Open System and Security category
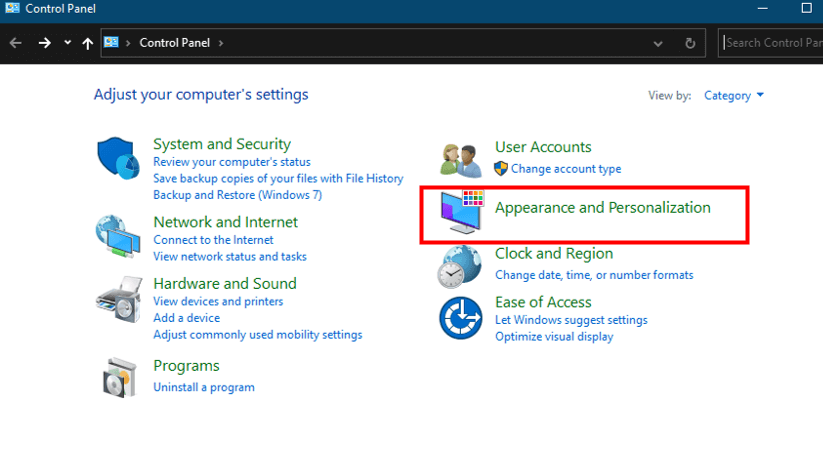Viewport: 823px width, 449px height. [x=221, y=144]
